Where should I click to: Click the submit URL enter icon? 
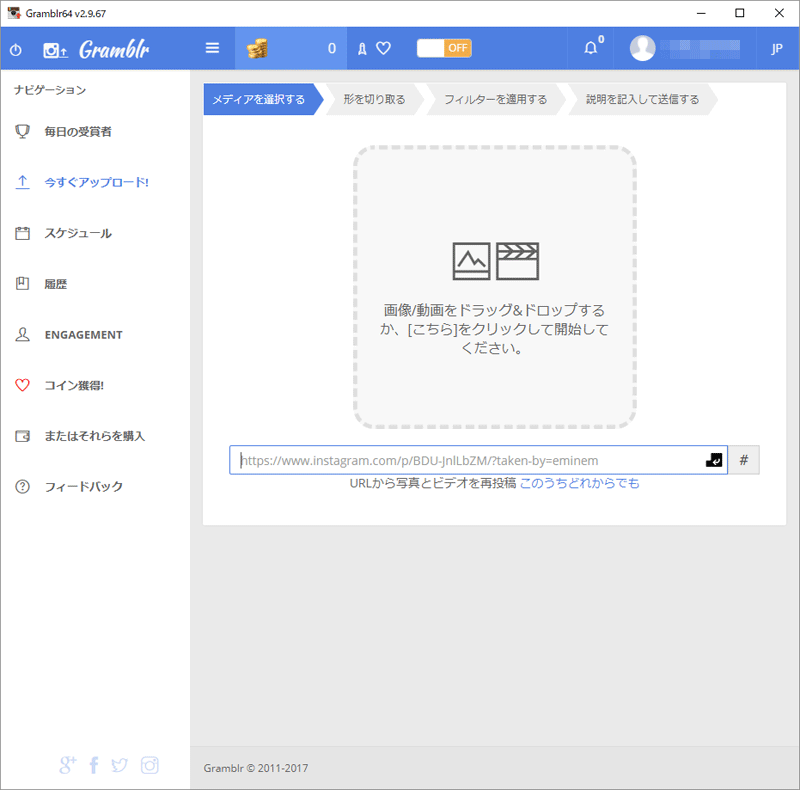click(x=714, y=460)
